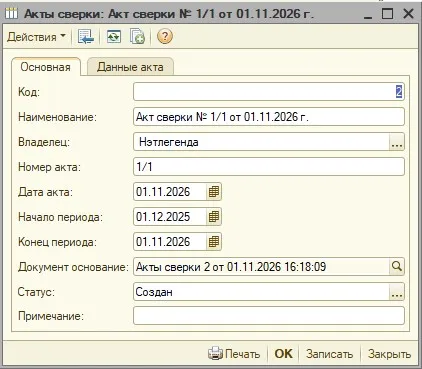Close the window with the X button
The width and height of the screenshot is (422, 369).
click(408, 14)
